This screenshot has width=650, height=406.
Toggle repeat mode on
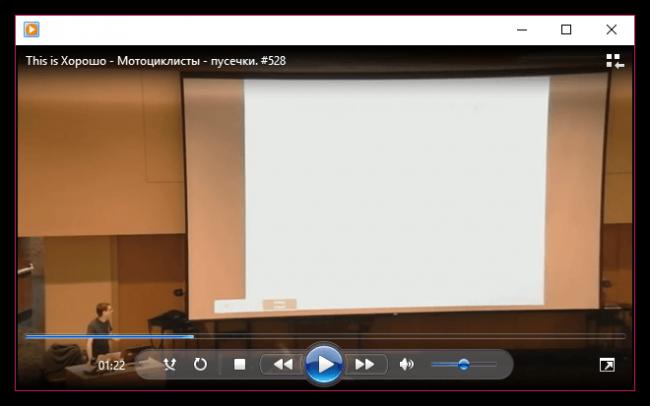click(200, 365)
